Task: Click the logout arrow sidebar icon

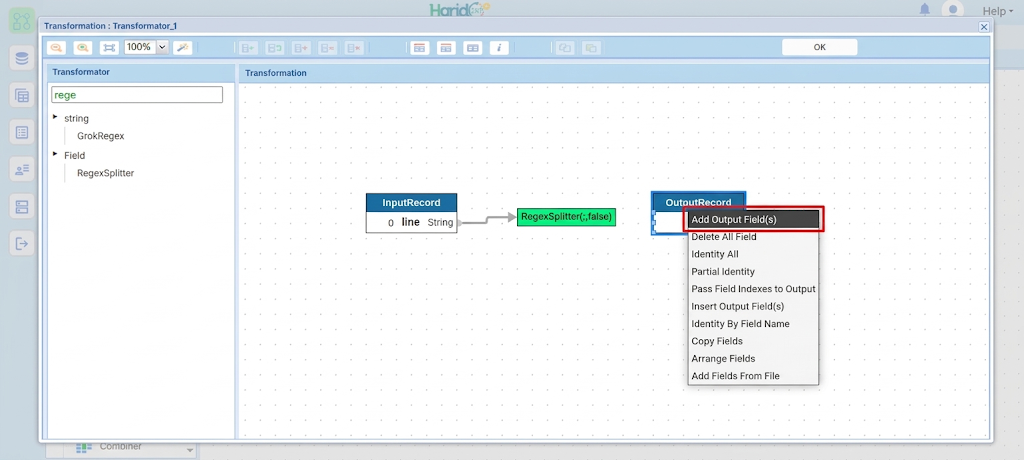Action: click(x=22, y=244)
